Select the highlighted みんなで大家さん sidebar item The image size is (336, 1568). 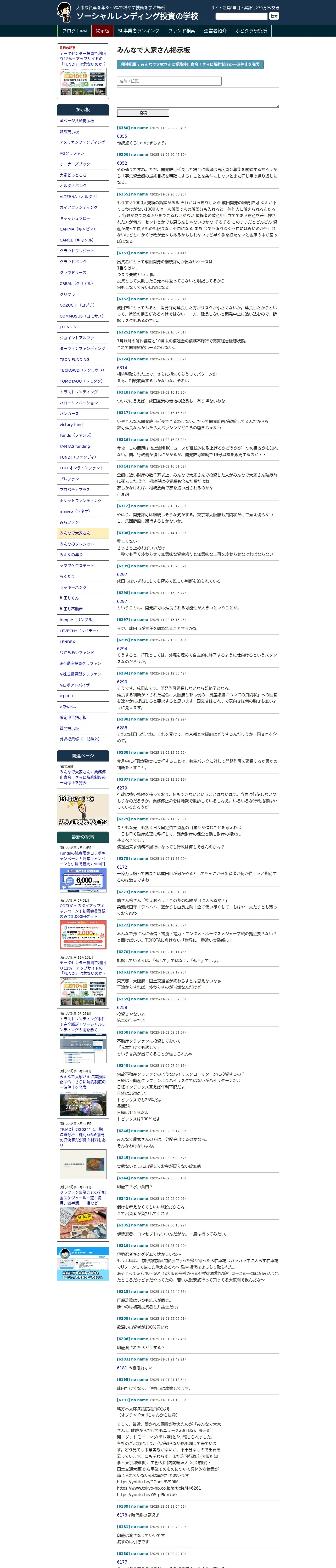pos(83,533)
